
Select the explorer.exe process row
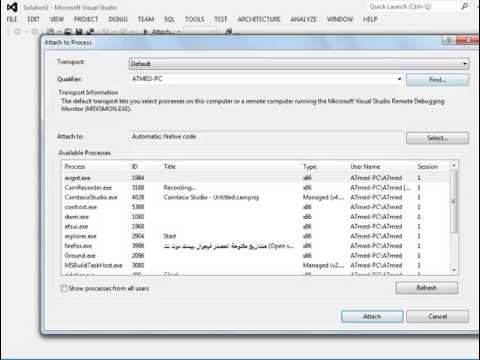coord(256,236)
